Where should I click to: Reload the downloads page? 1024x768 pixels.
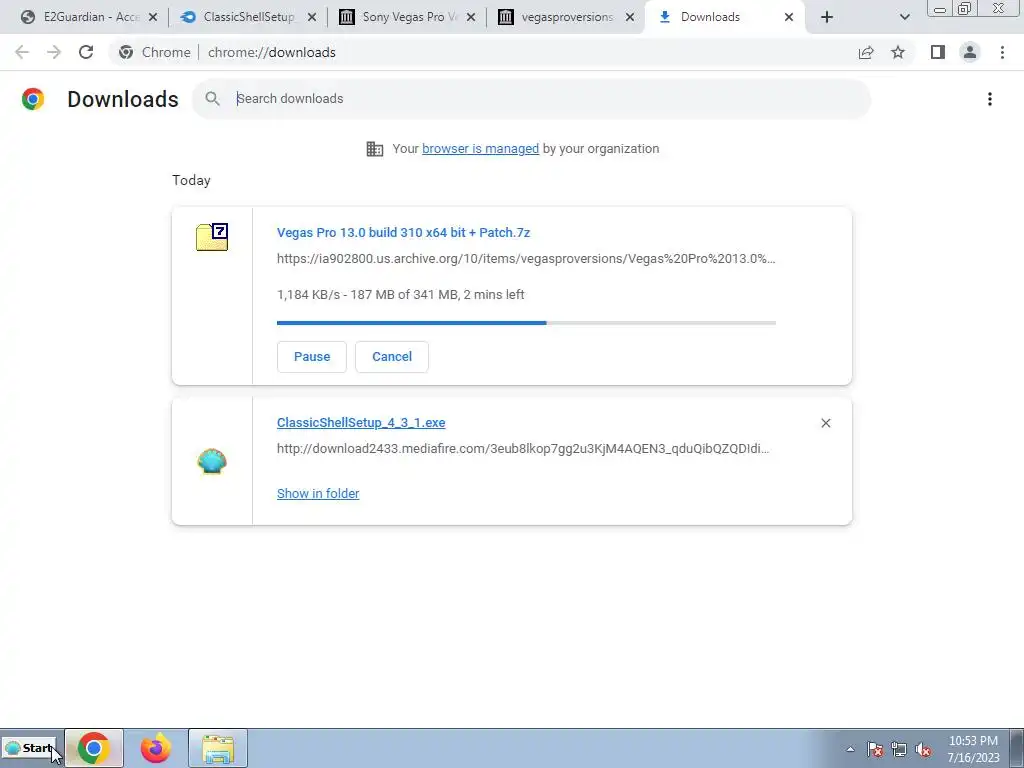(86, 52)
